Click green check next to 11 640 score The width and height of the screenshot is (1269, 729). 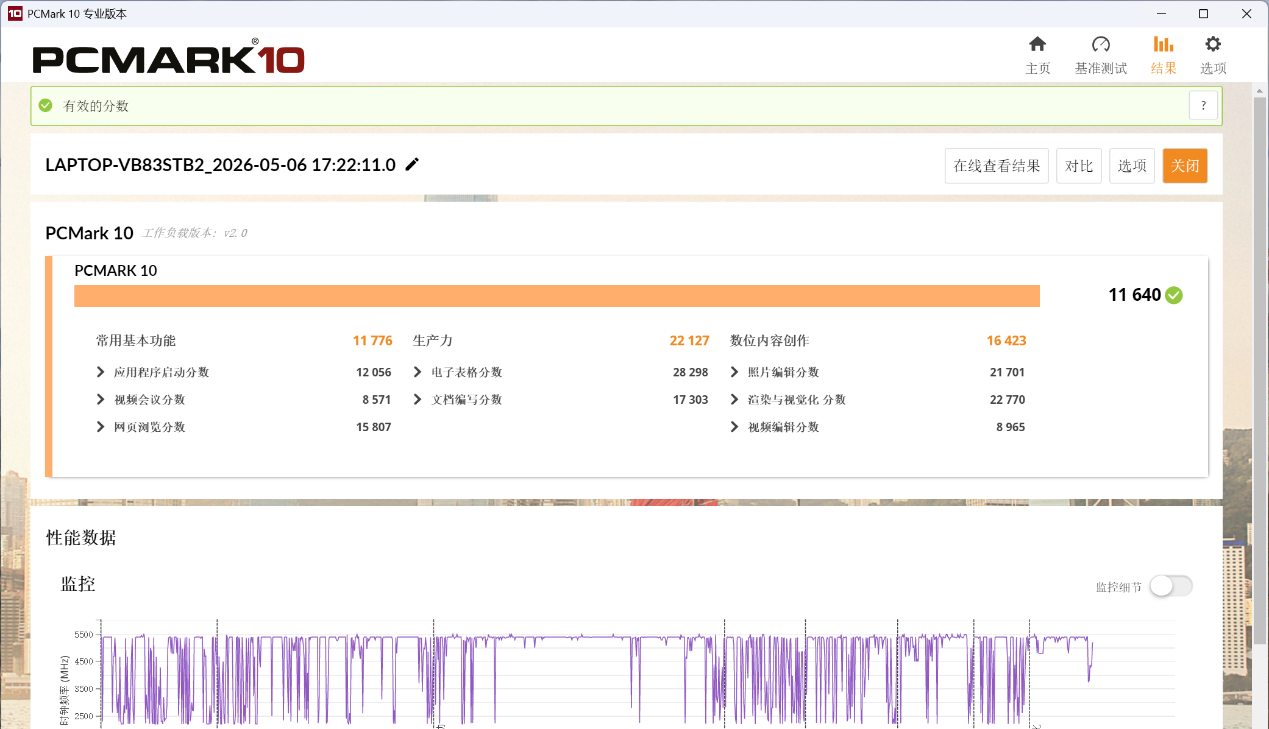1174,295
